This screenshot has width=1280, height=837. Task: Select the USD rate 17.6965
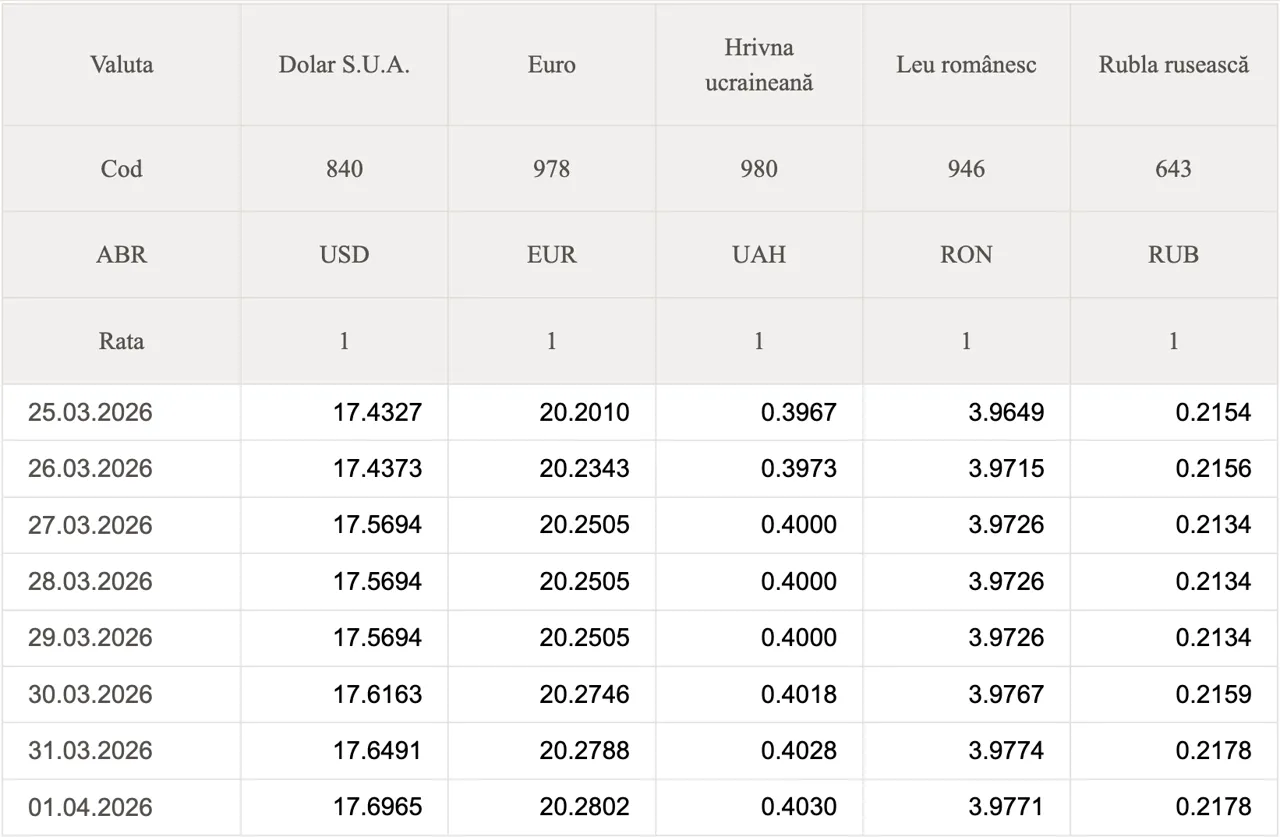(x=377, y=807)
